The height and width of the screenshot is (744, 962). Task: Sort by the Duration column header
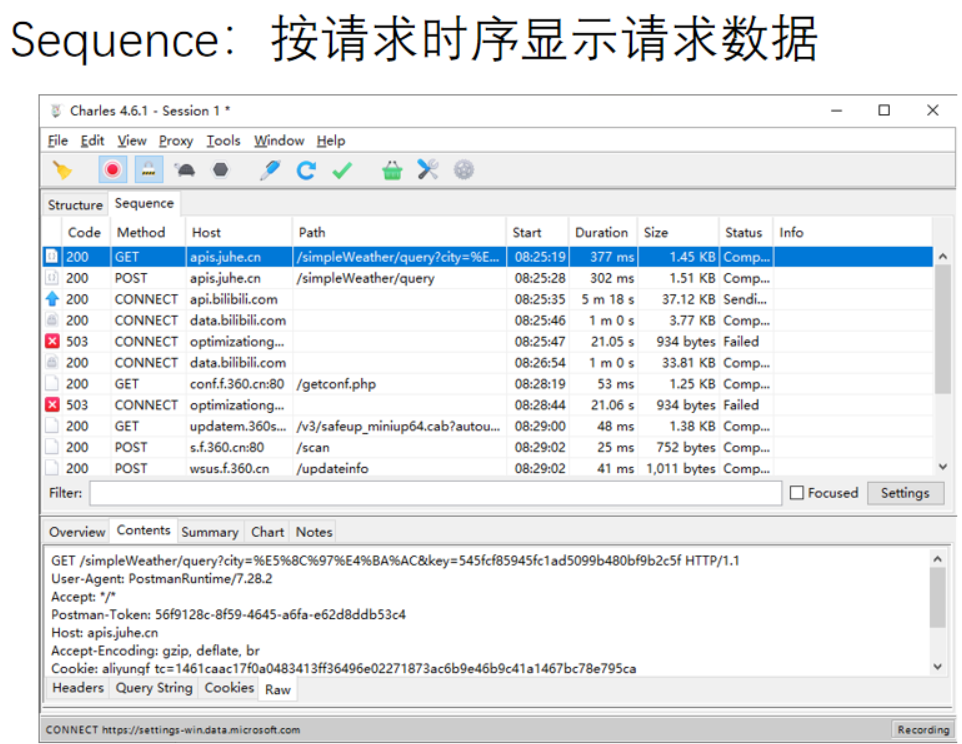pyautogui.click(x=601, y=232)
